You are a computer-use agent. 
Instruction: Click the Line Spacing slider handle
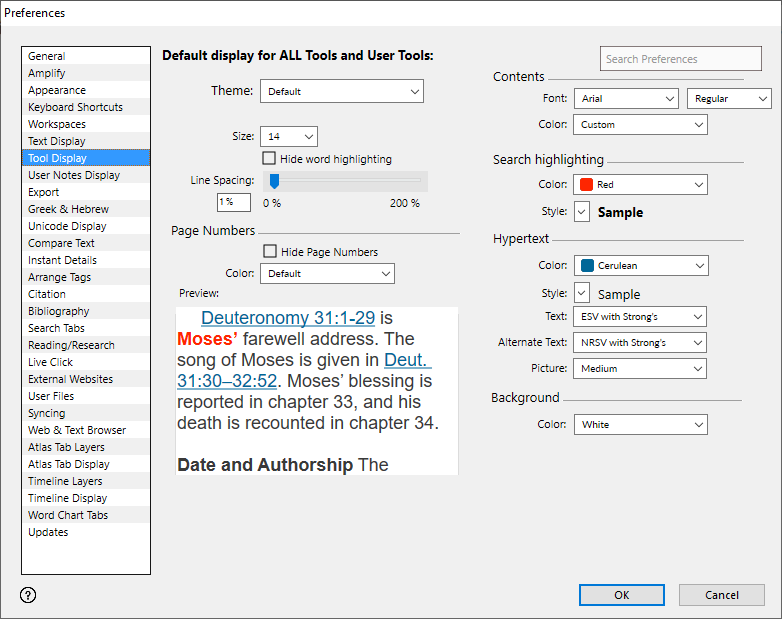pyautogui.click(x=274, y=181)
